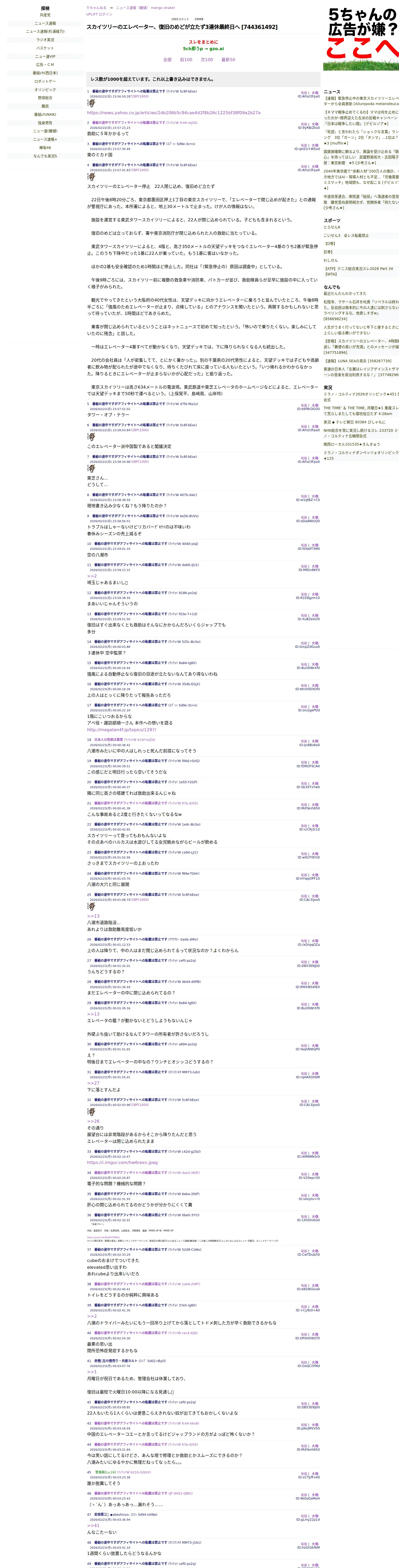Viewport: 399px width, 1568px height.
Task: Click the 5ちゃんねる breadcrumb link
Action: [x=96, y=8]
